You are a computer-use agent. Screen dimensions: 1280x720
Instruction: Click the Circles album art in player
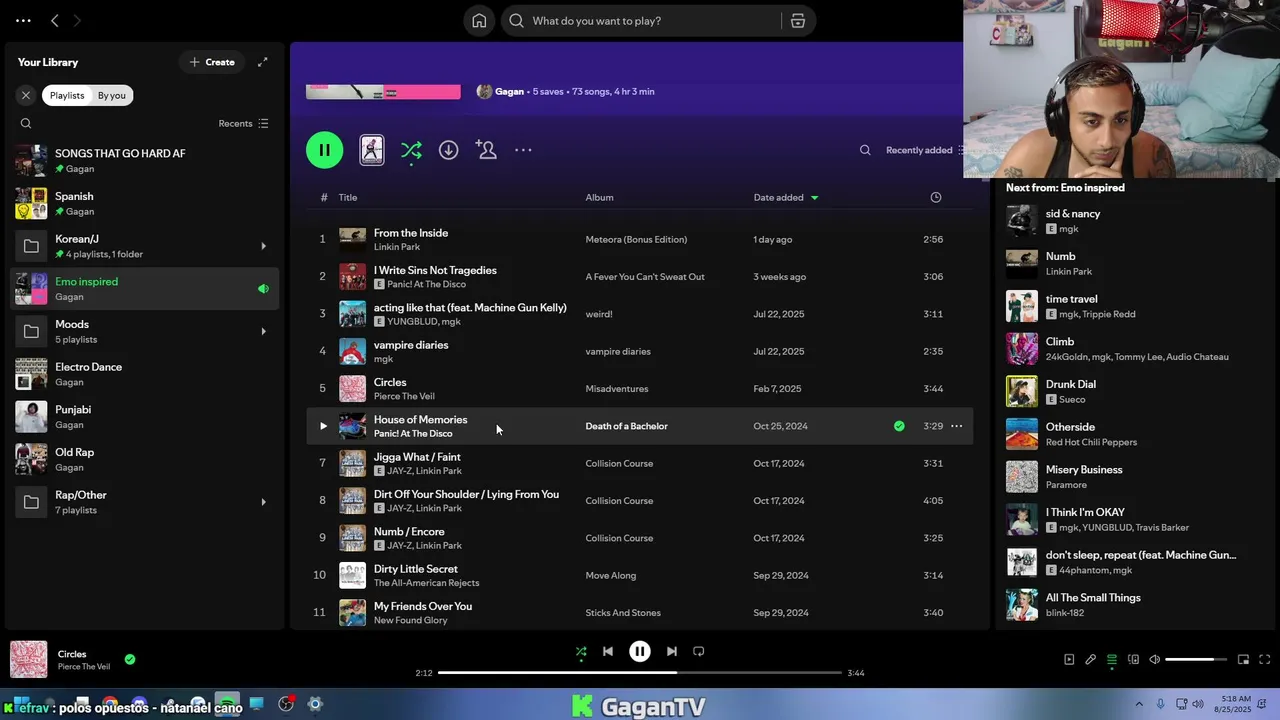click(29, 660)
